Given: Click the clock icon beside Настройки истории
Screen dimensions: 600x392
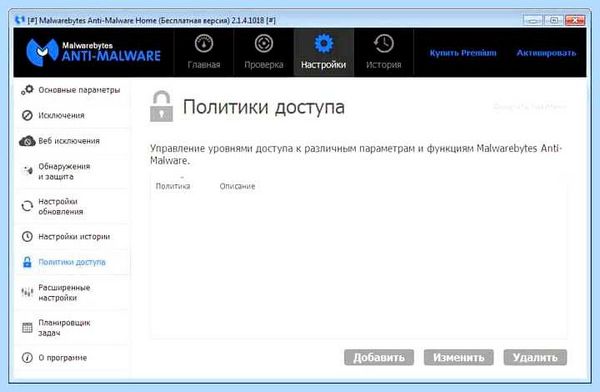Looking at the screenshot, I should click(27, 237).
